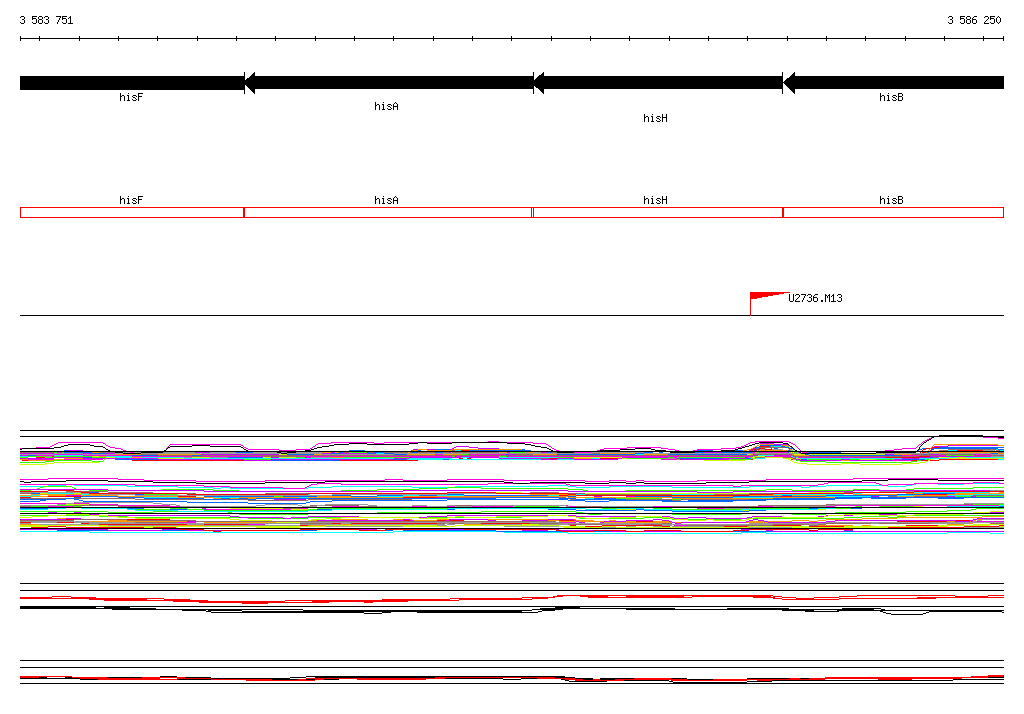Click the start coordinate 3 583 751
1024x714 pixels.
pos(46,20)
